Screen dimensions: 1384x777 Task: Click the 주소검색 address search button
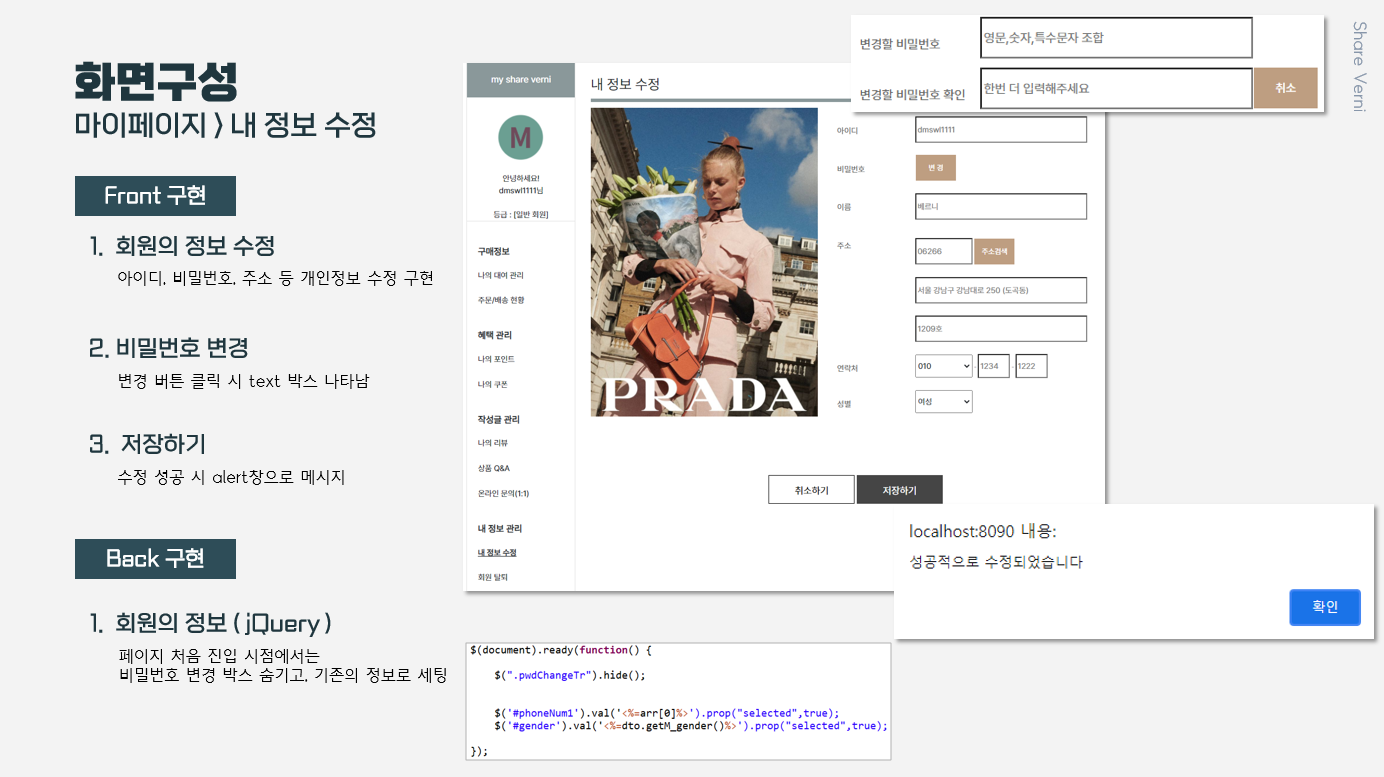click(994, 251)
